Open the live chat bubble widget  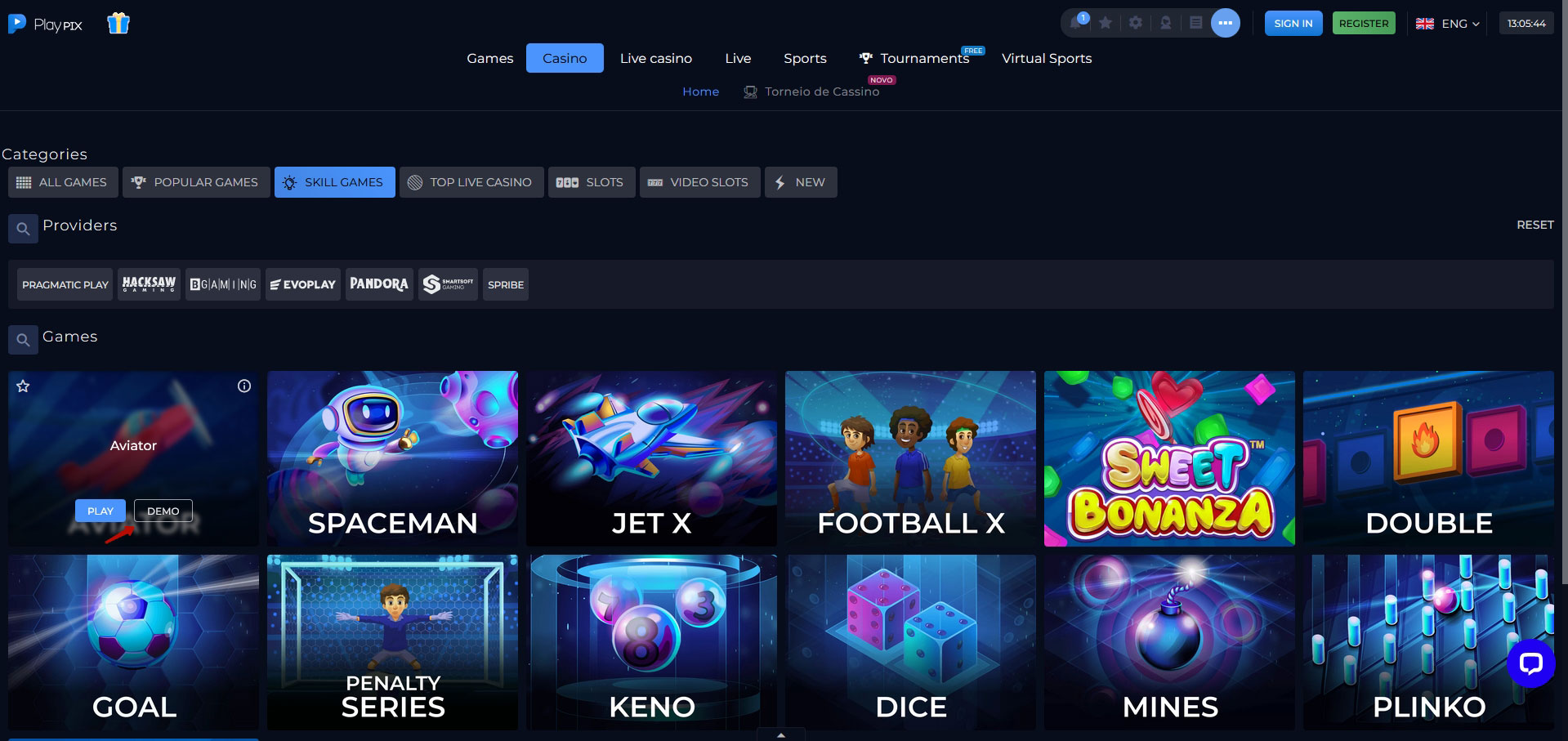[x=1530, y=663]
